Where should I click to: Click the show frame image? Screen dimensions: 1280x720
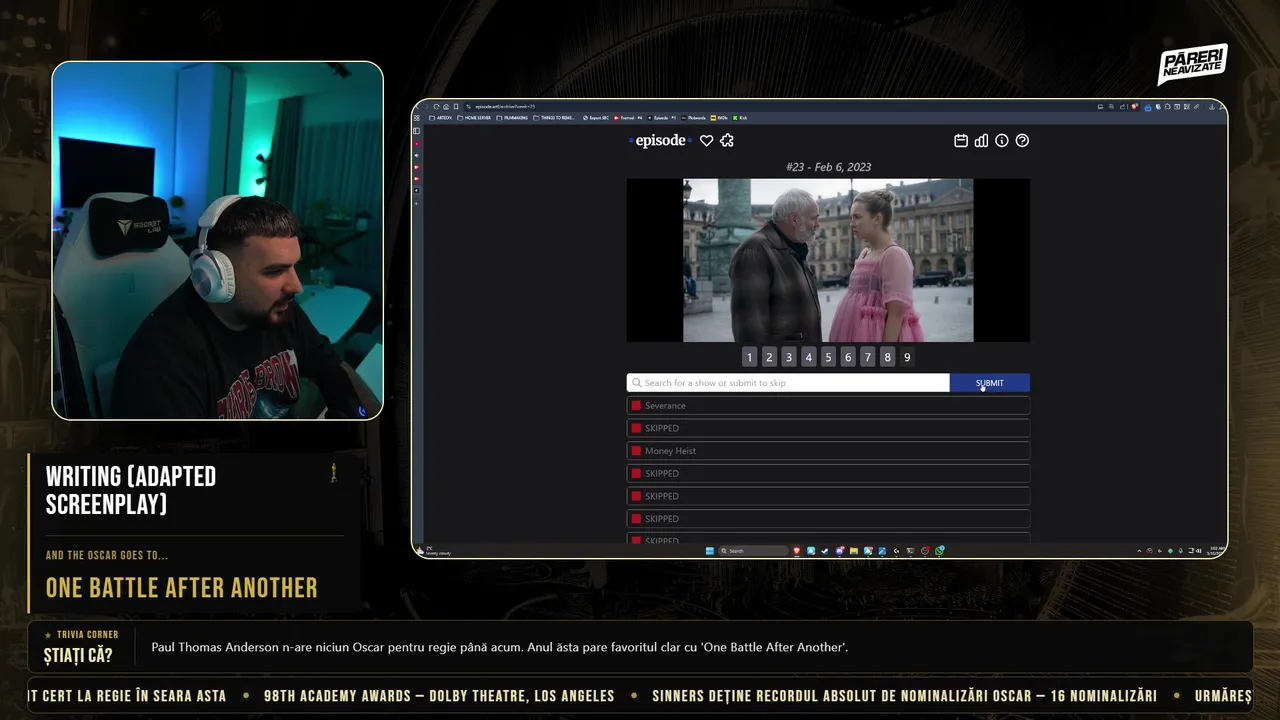point(828,261)
